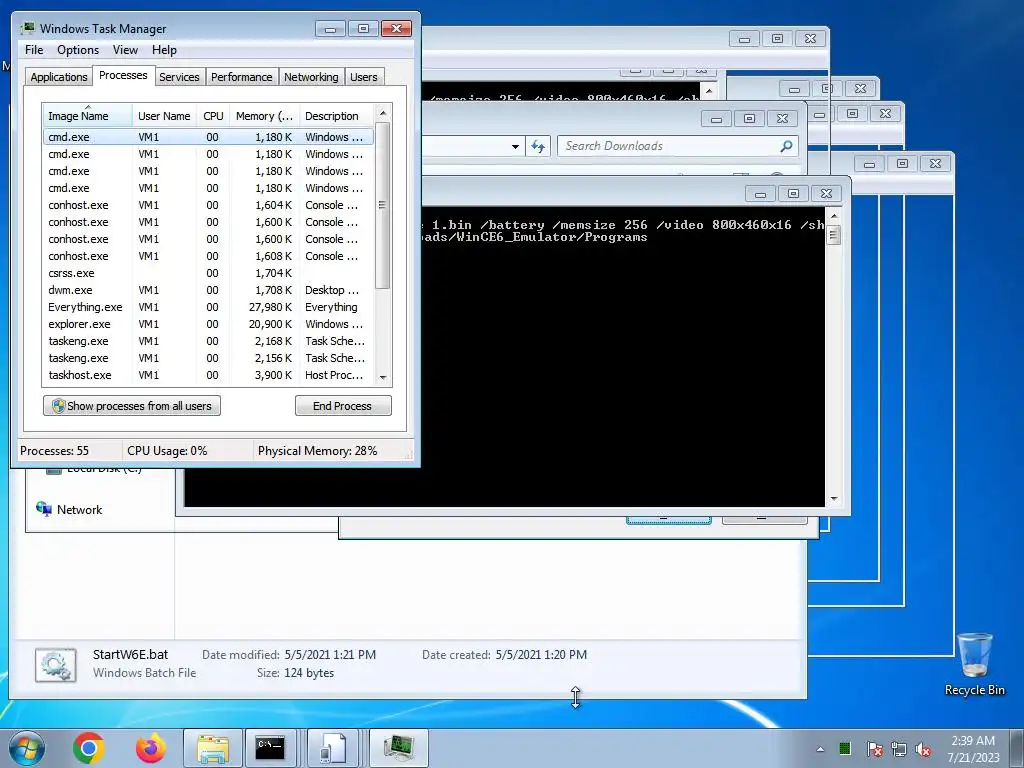
Task: Select the dwm.exe process row
Action: (x=208, y=290)
